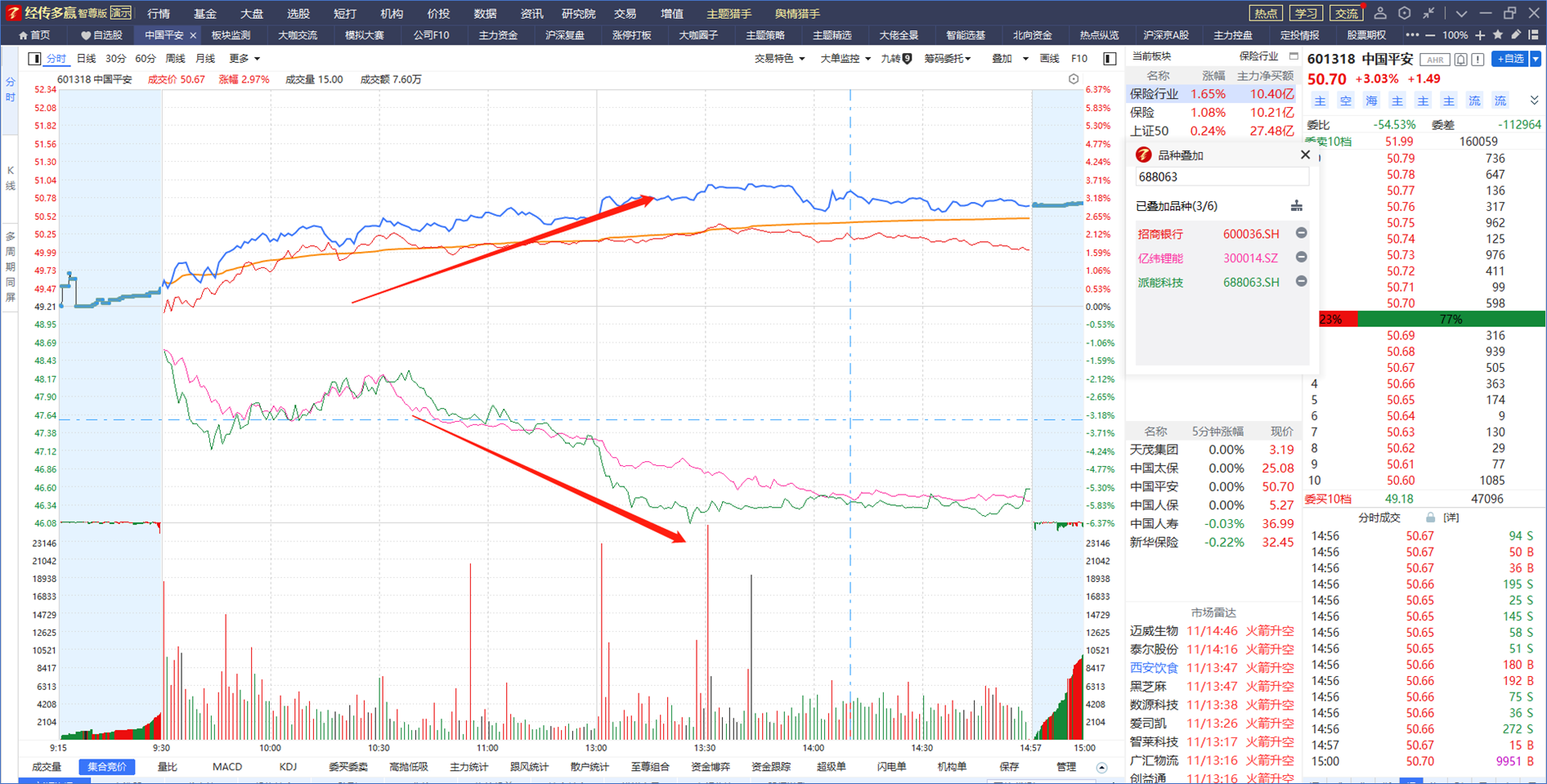Viewport: 1547px width, 784px height.
Task: Expand the arrow next to +自选
Action: tap(1536, 59)
